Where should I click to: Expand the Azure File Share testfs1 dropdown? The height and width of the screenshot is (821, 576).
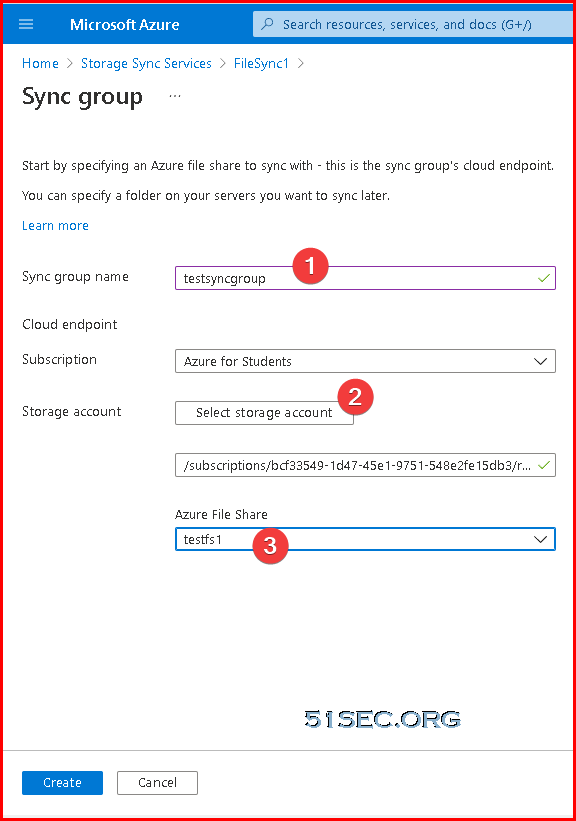click(x=365, y=539)
